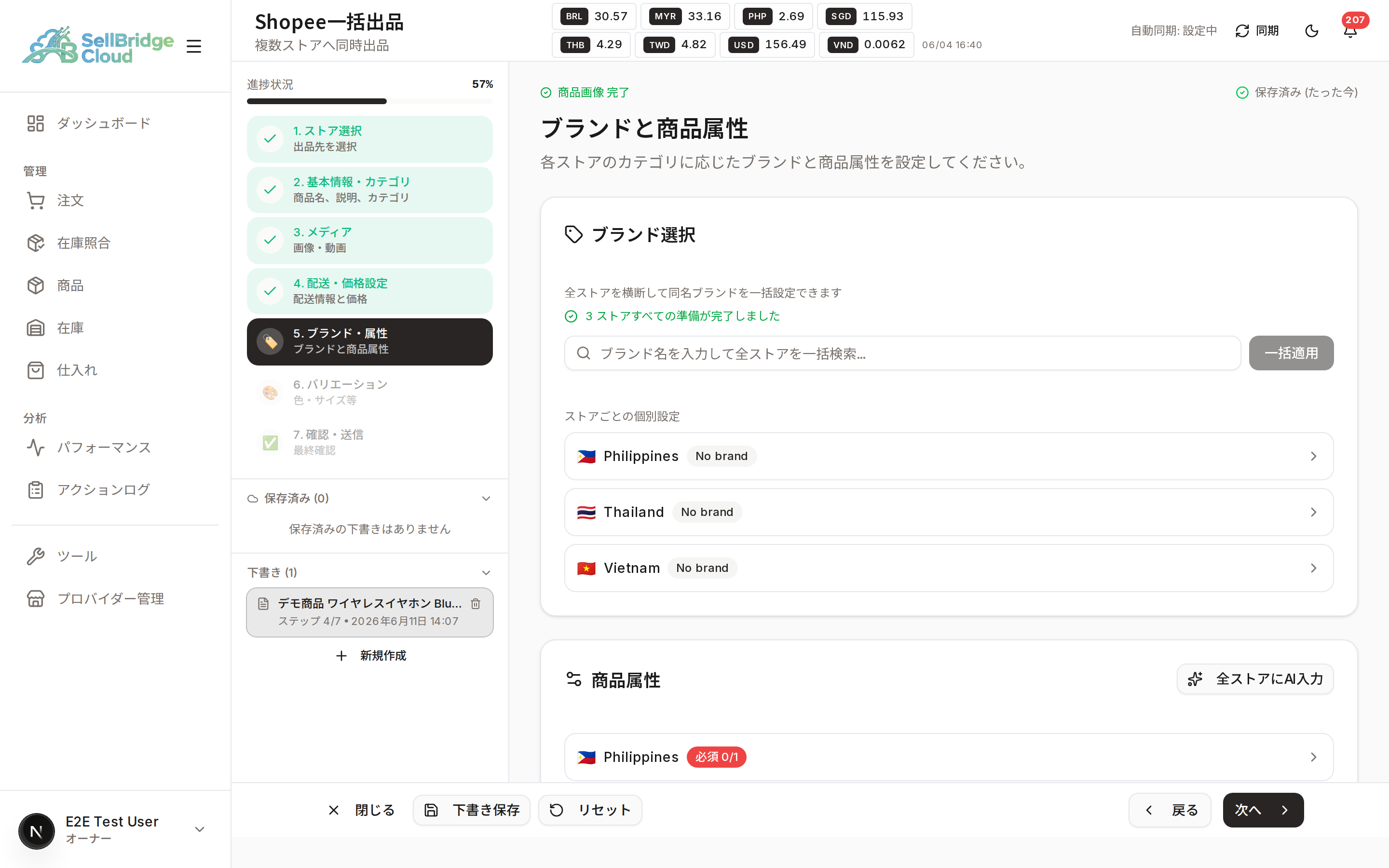Click the search magnifier icon

[584, 353]
